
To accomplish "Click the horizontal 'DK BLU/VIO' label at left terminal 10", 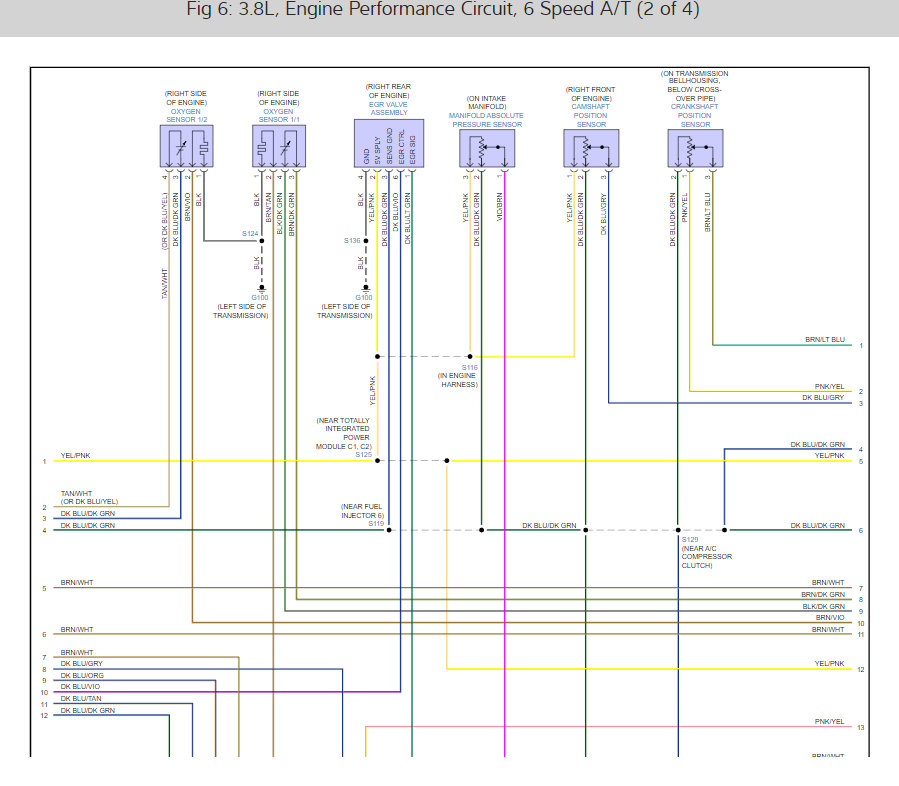I will [x=80, y=686].
